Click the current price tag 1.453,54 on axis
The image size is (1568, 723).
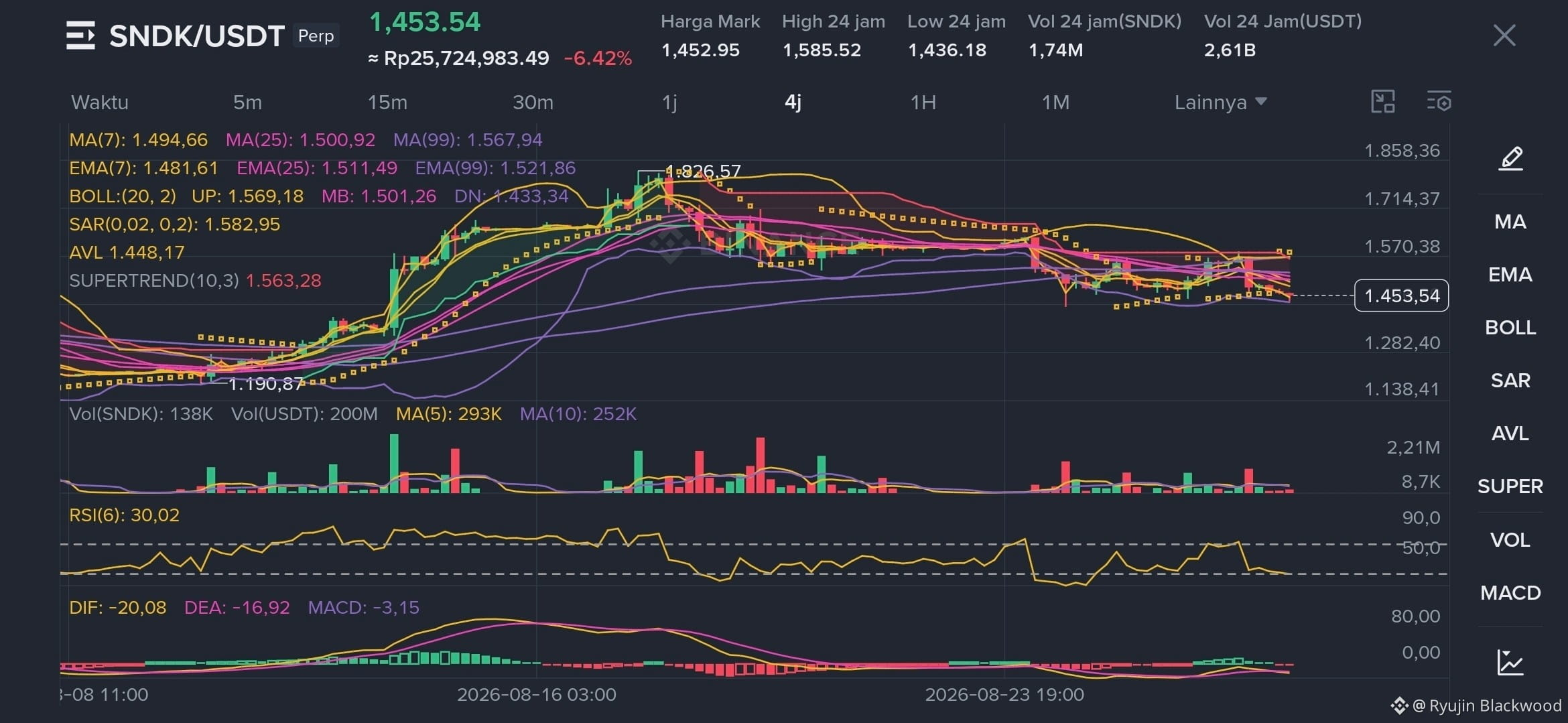click(x=1402, y=295)
